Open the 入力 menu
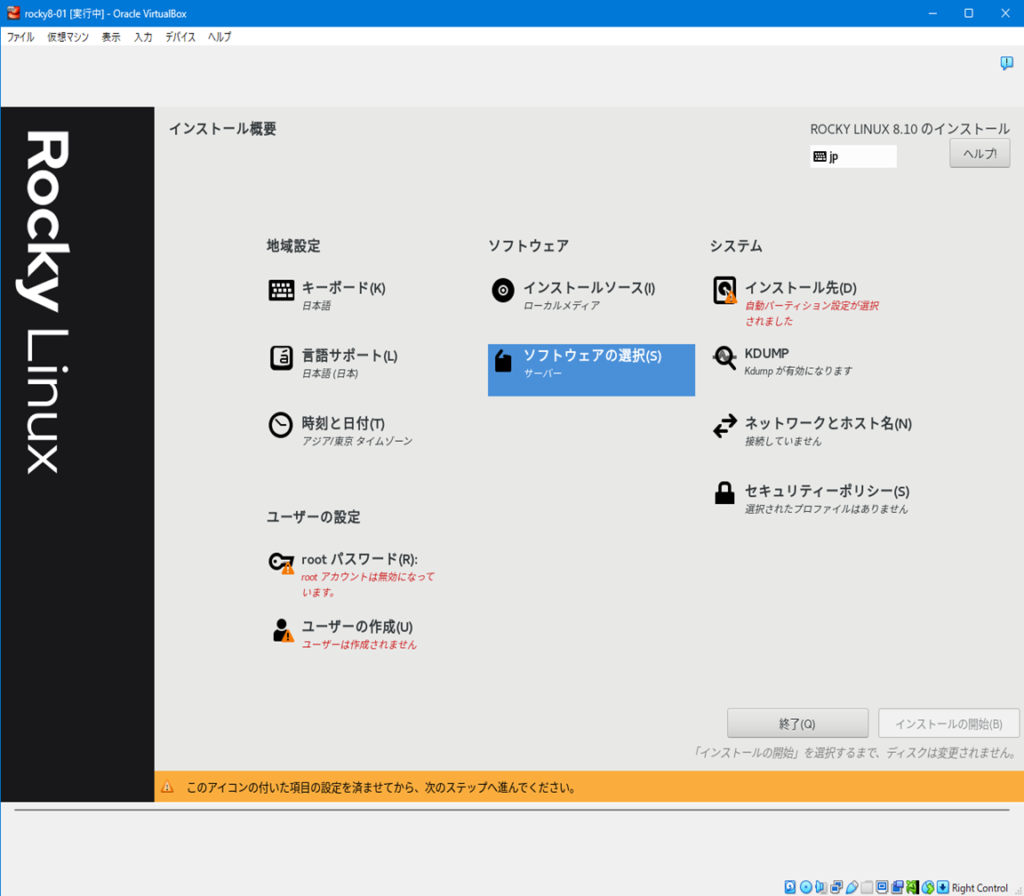Viewport: 1024px width, 896px height. [x=143, y=37]
